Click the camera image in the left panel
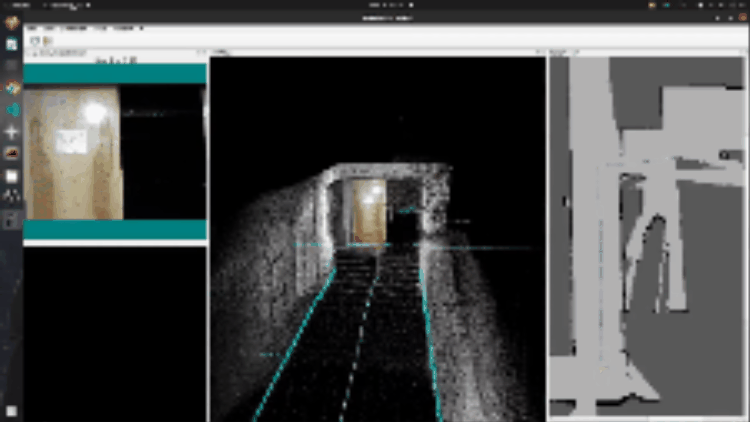750x422 pixels. pyautogui.click(x=72, y=152)
